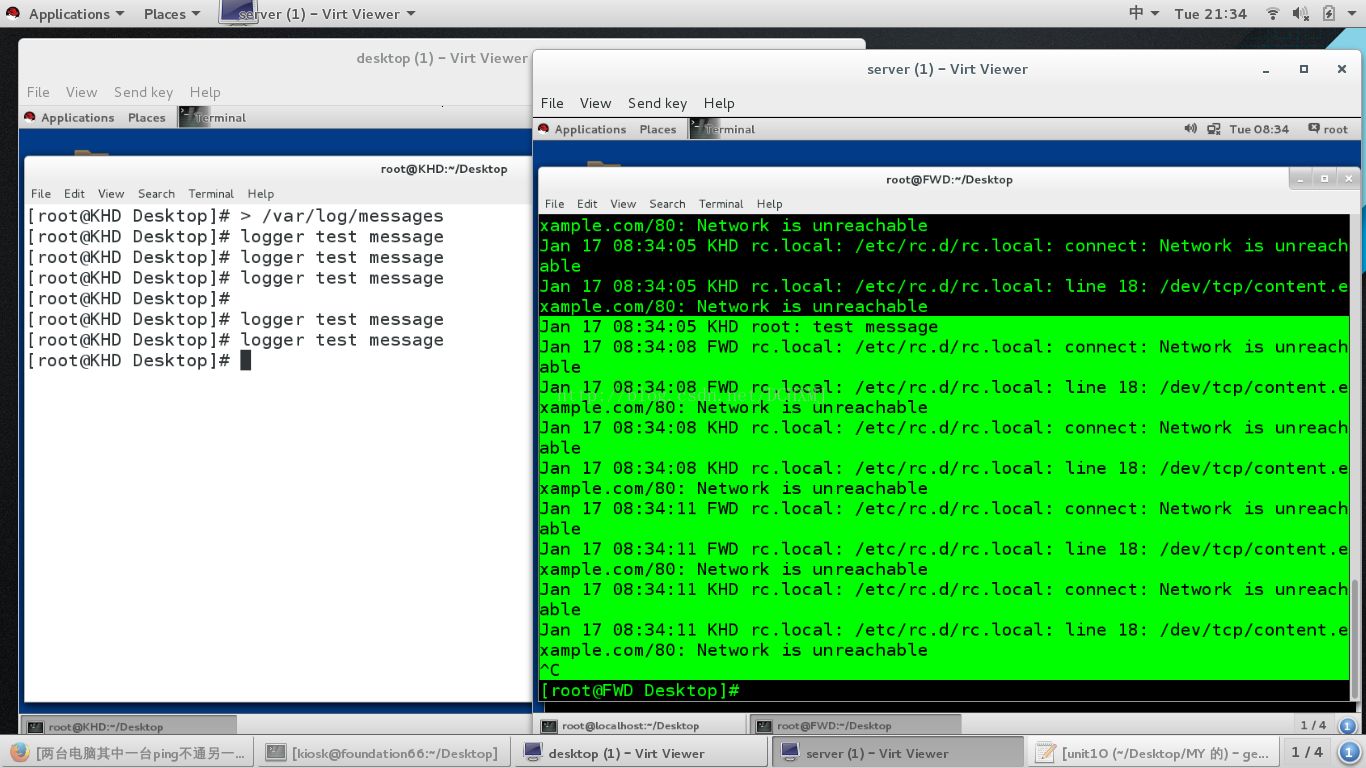Open View menu of desktop (1) Virt Viewer

point(82,92)
